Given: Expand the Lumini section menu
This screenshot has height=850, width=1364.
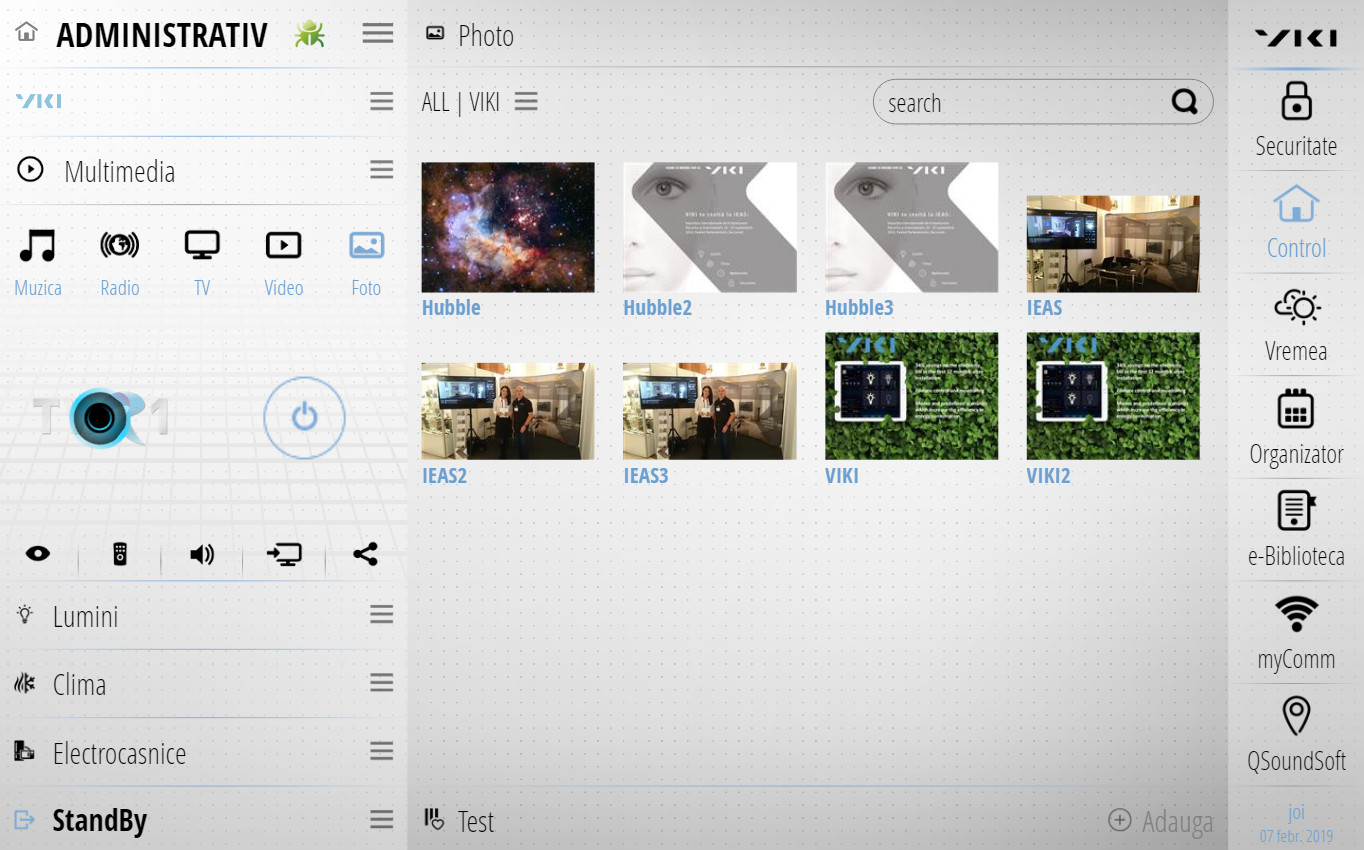Looking at the screenshot, I should [381, 614].
